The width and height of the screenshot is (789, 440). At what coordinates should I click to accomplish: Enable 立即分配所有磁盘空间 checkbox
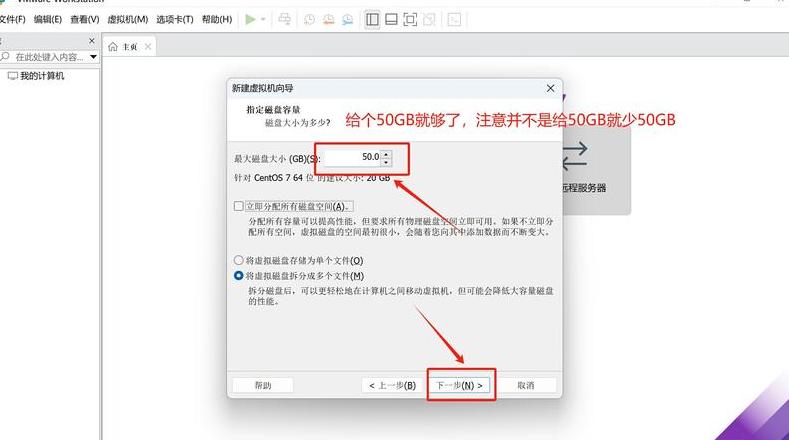(x=239, y=206)
